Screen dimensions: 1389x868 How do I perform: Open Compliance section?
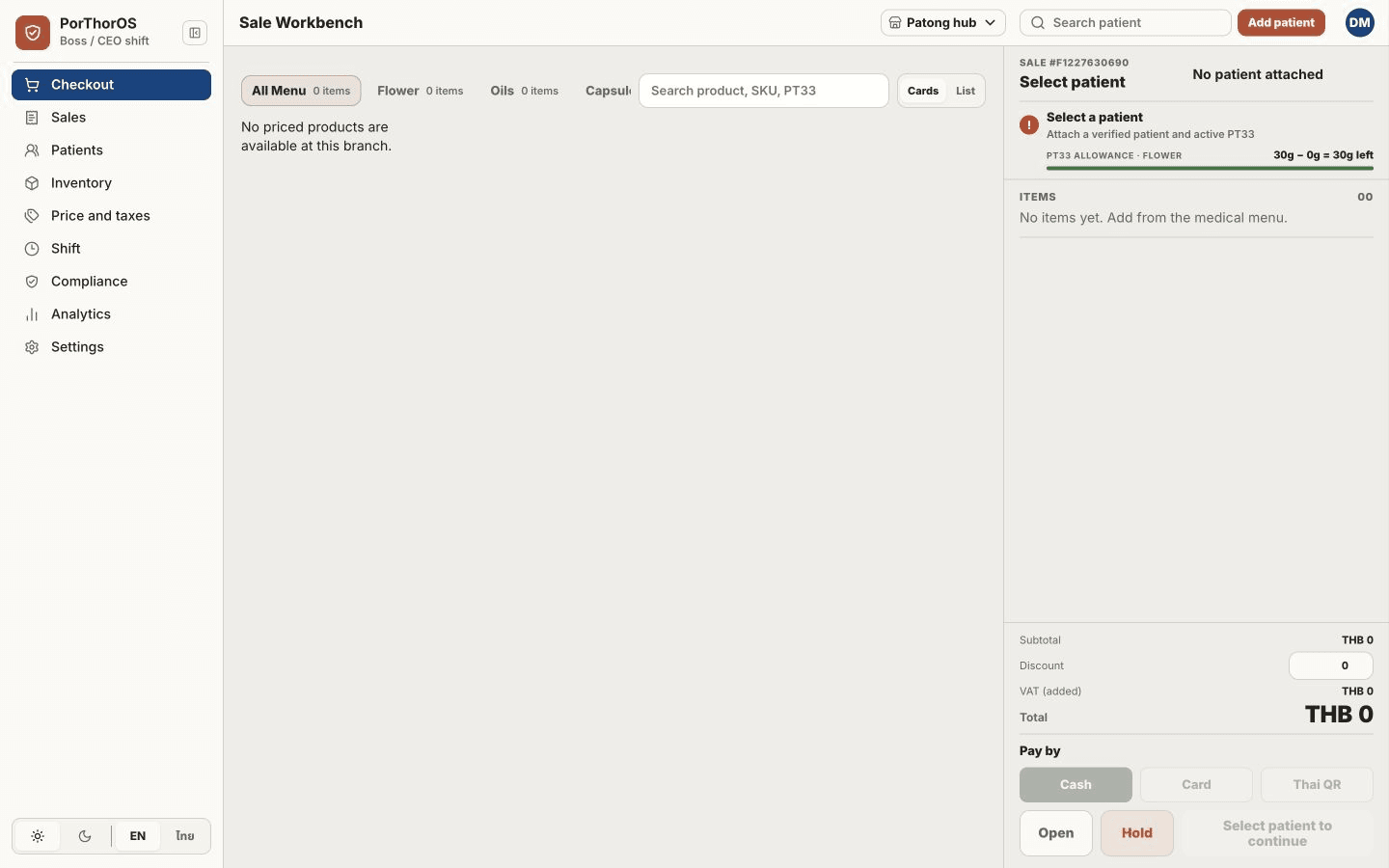point(111,282)
